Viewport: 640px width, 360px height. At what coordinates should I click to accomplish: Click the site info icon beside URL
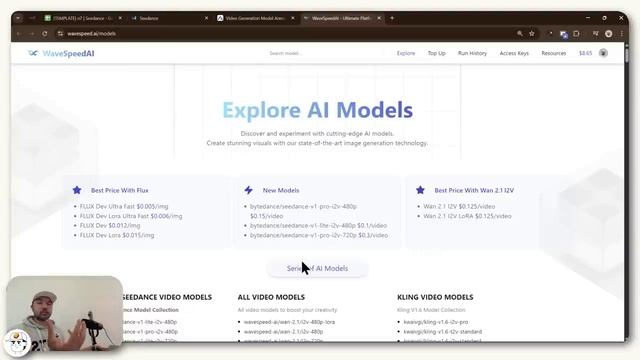(x=60, y=33)
